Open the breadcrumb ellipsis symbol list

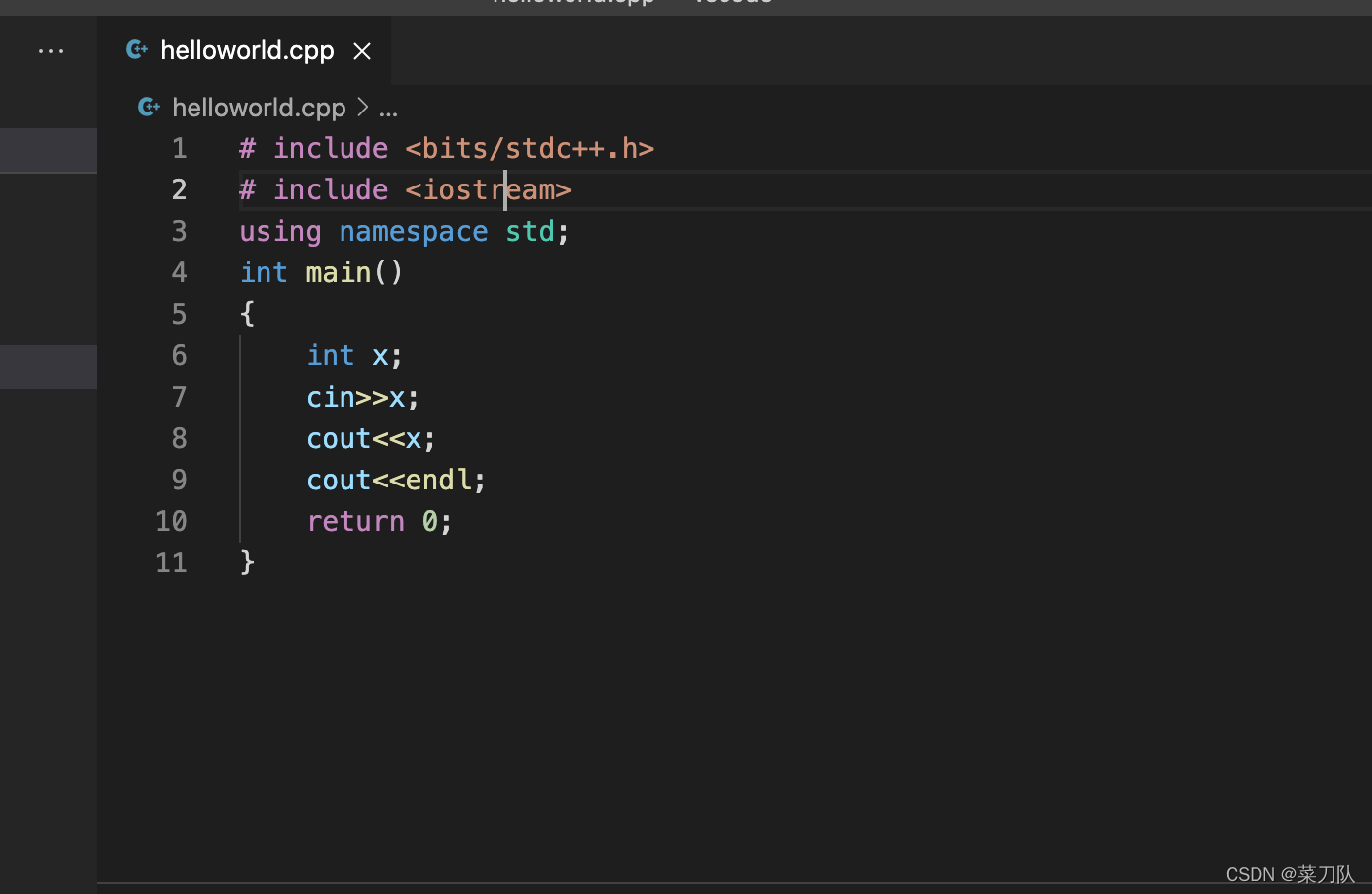click(x=389, y=111)
